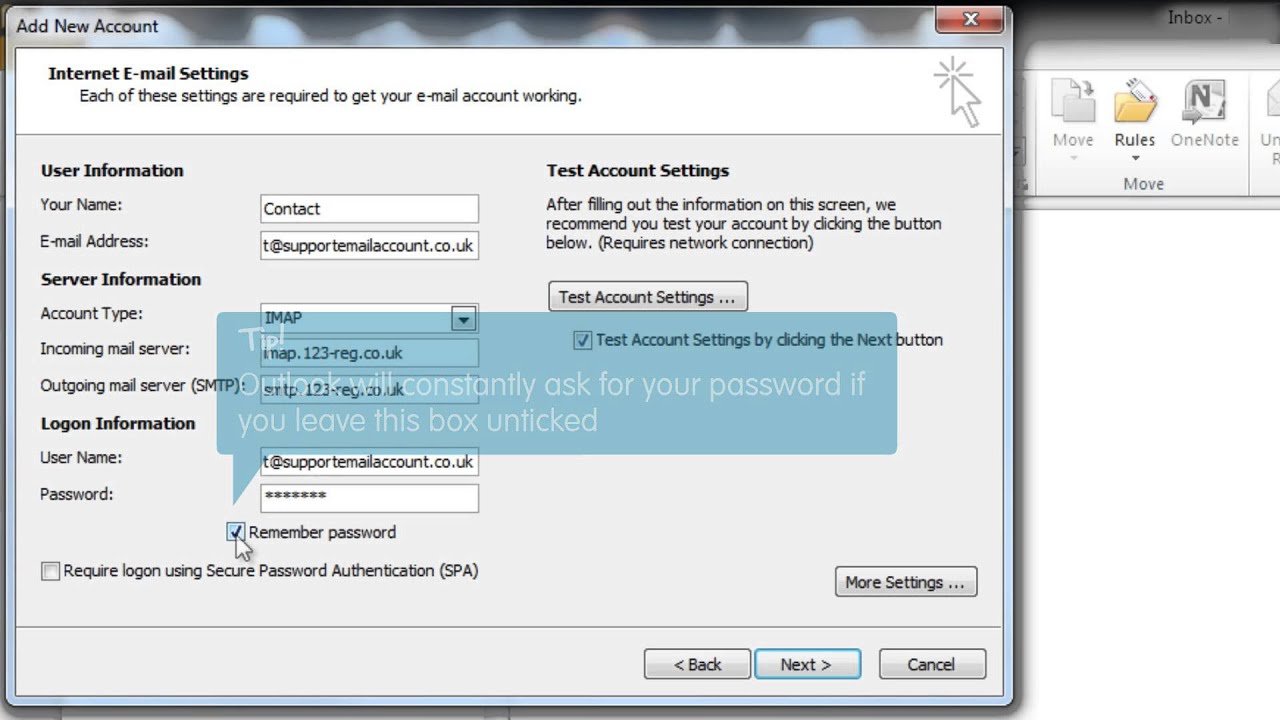Click the Move group label in ribbon
Screen dimensions: 1280x720
[x=1143, y=184]
